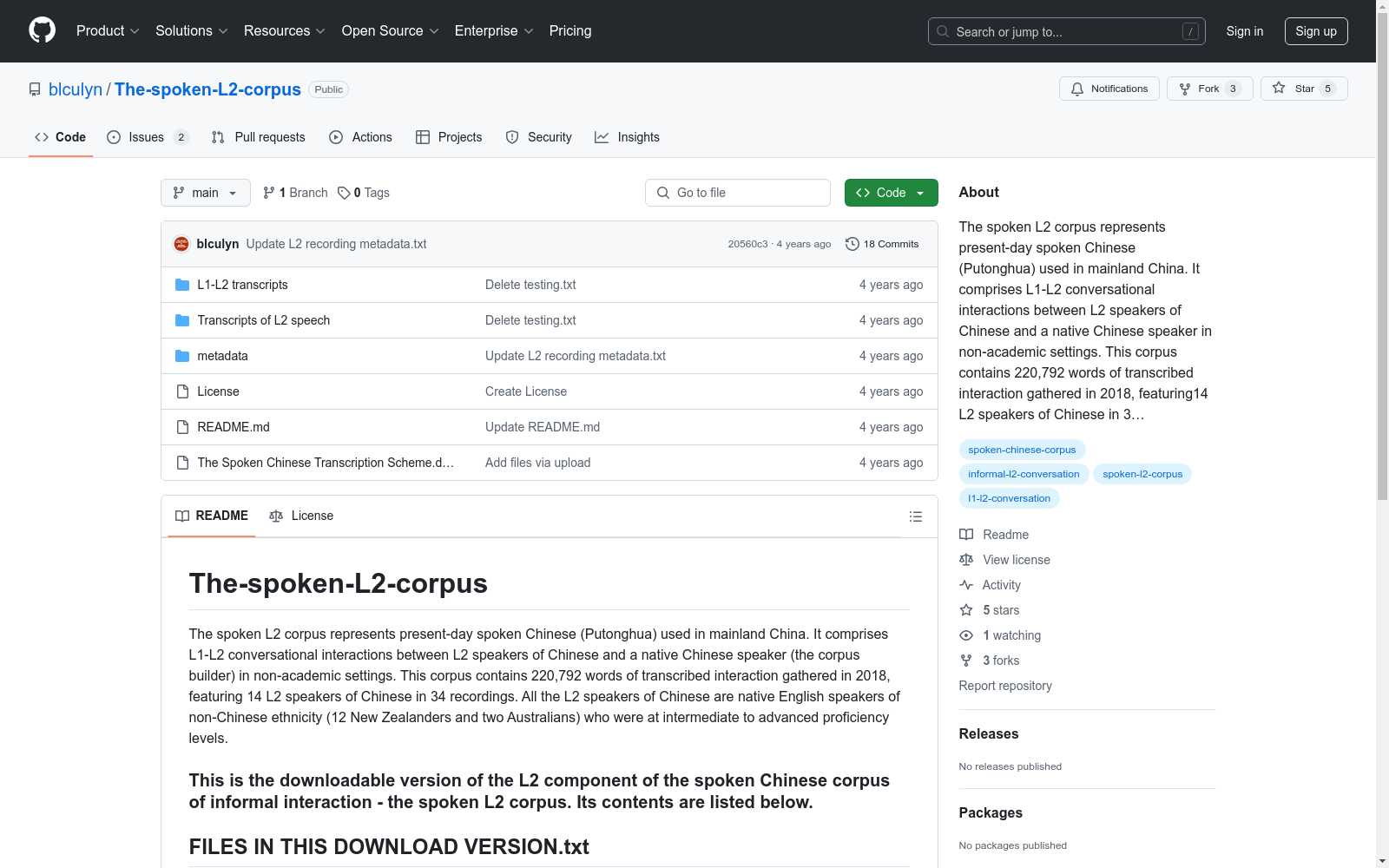Click the README.md file icon
This screenshot has height=868, width=1389.
click(182, 427)
